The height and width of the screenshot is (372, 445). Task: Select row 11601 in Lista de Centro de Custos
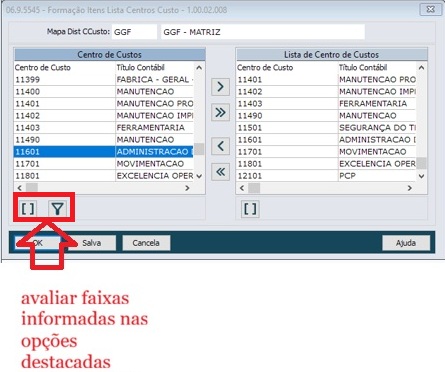[x=326, y=140]
